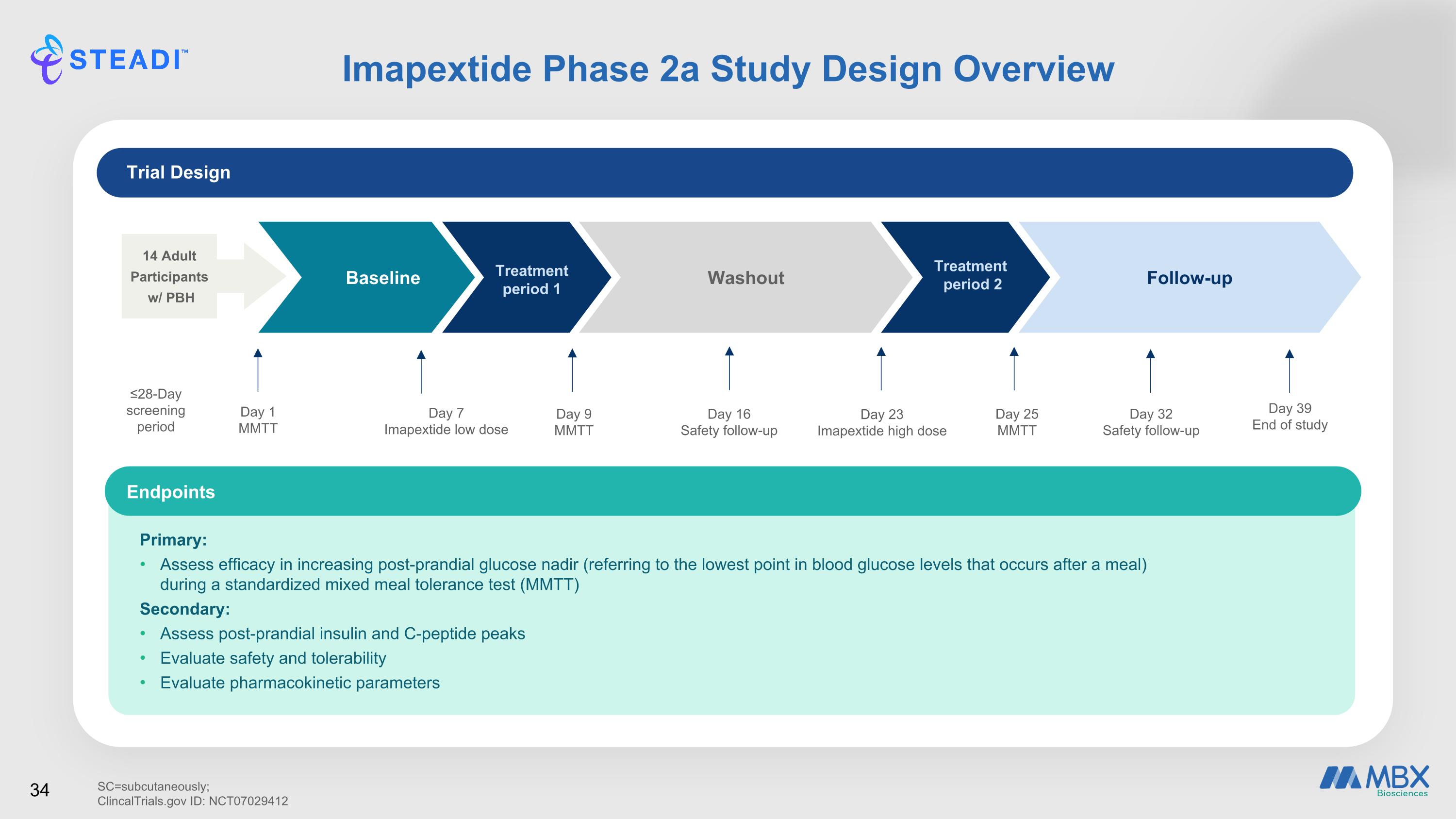
Task: Click the MBX Biosciences logo
Action: (x=1374, y=781)
